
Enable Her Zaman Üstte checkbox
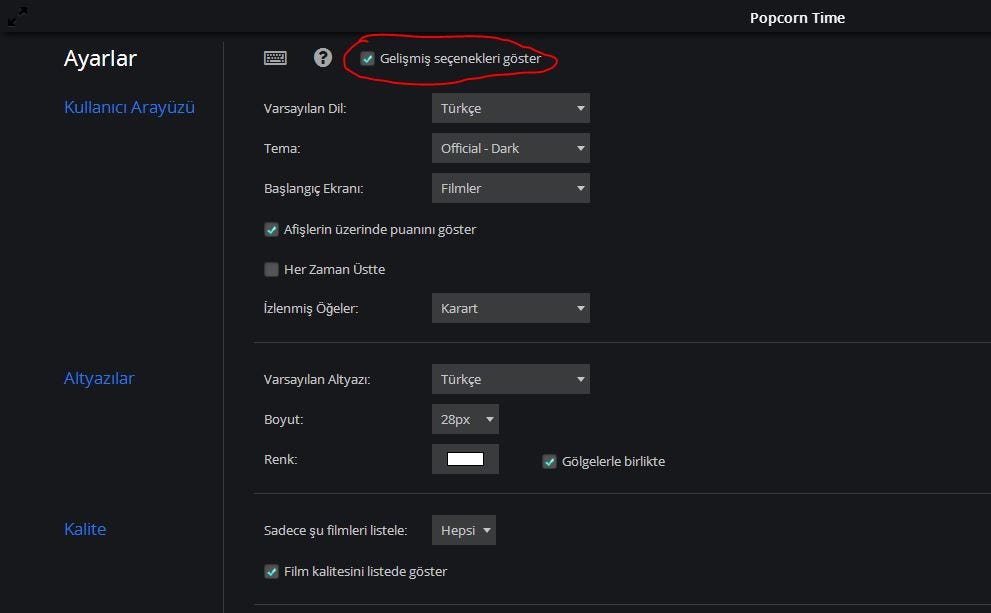click(271, 269)
